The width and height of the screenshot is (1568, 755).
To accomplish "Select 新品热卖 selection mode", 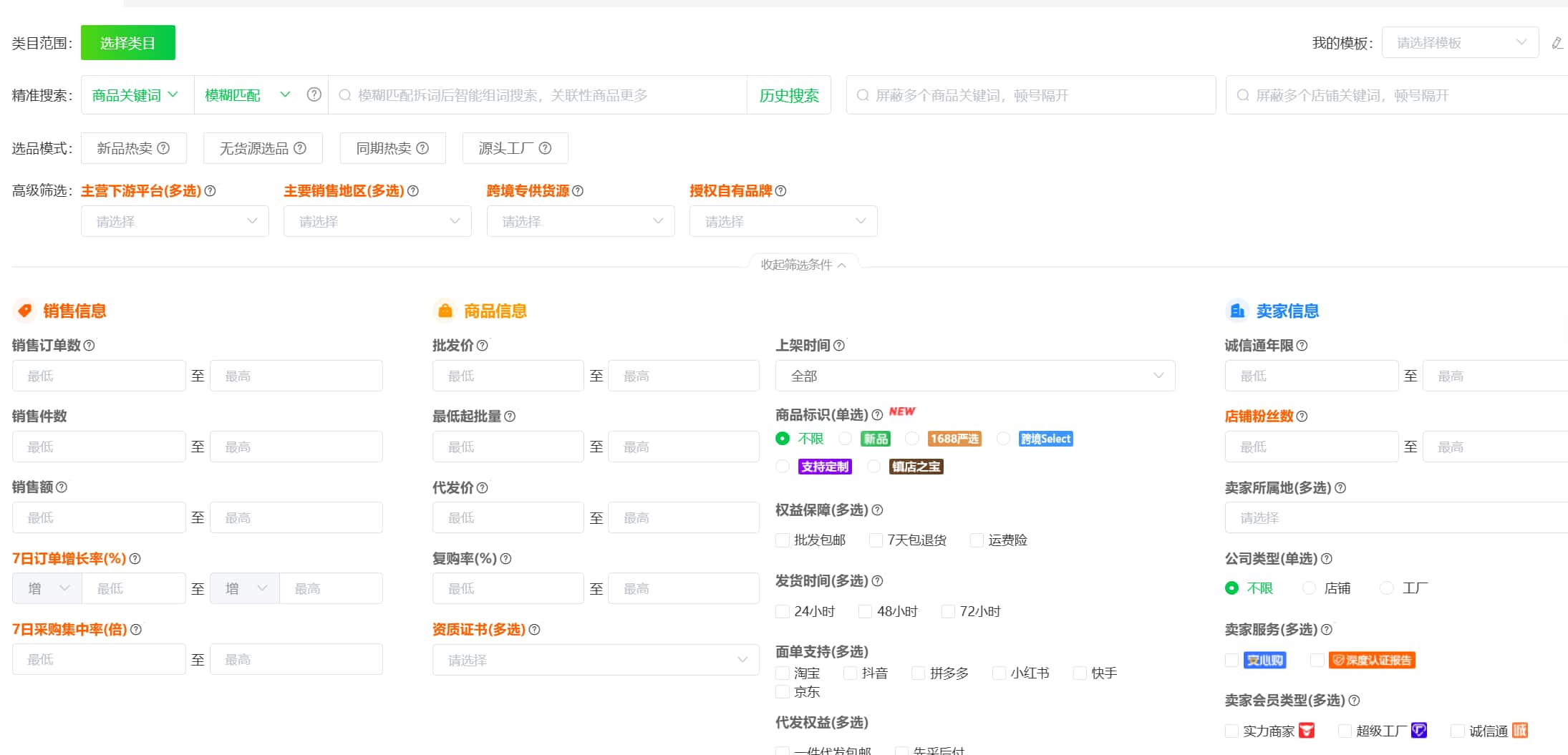I will 134,148.
